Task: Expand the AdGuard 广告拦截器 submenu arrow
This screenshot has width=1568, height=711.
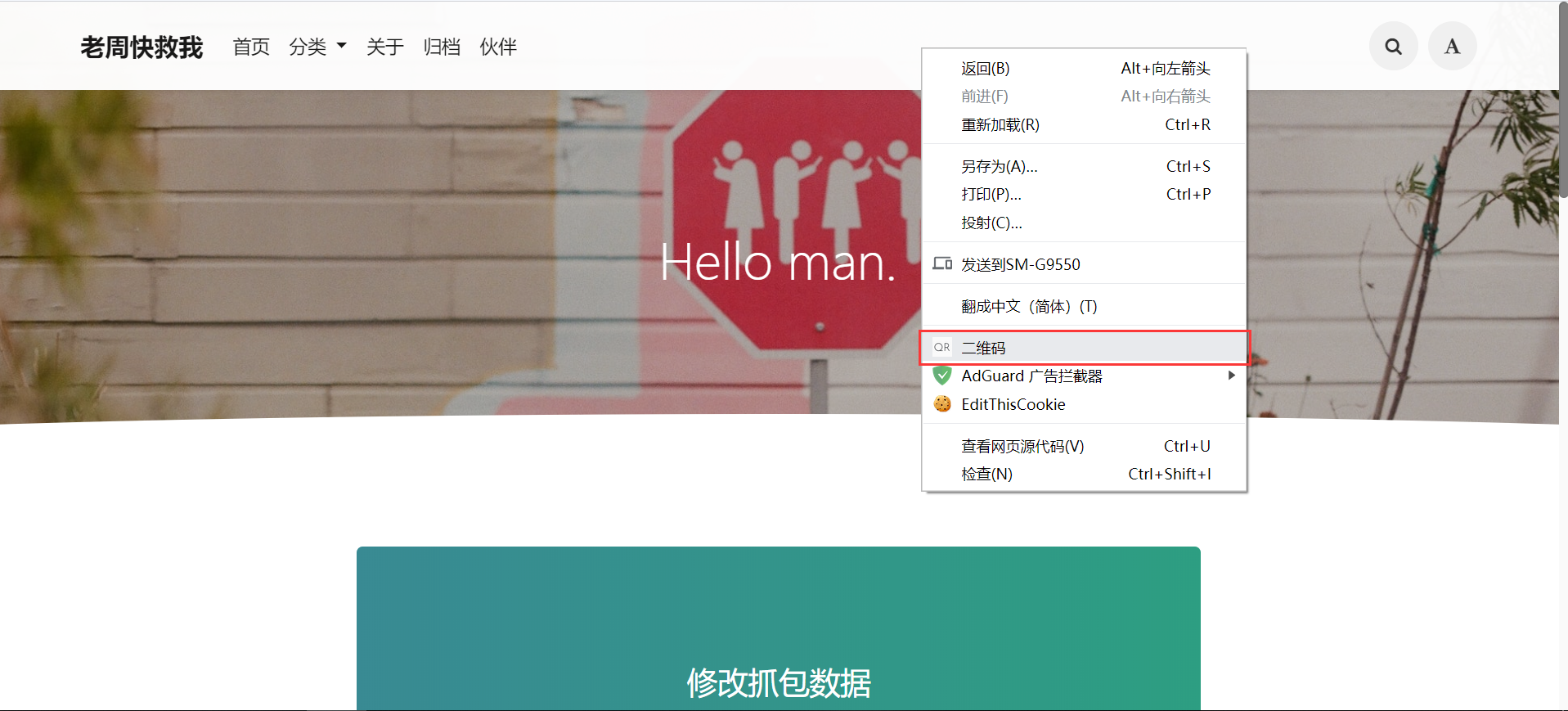Action: coord(1231,376)
